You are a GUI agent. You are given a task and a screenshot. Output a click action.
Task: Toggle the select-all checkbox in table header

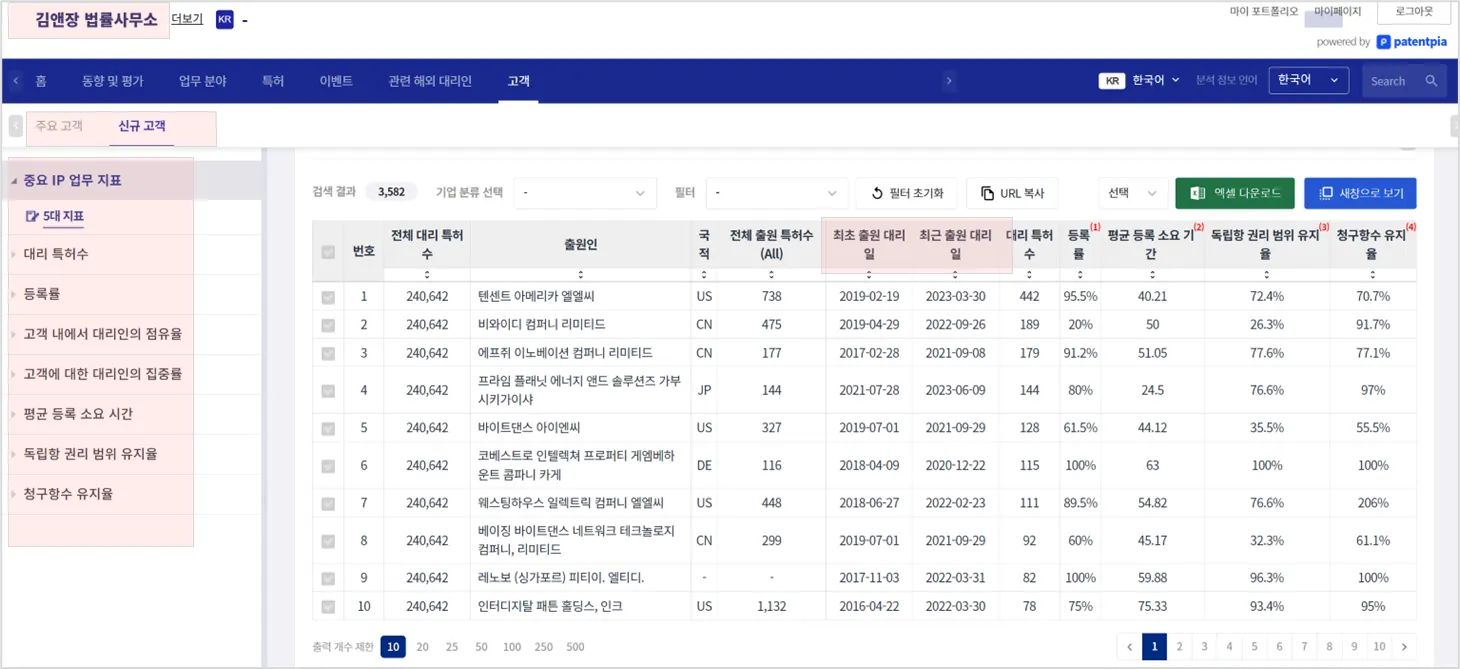[x=328, y=252]
